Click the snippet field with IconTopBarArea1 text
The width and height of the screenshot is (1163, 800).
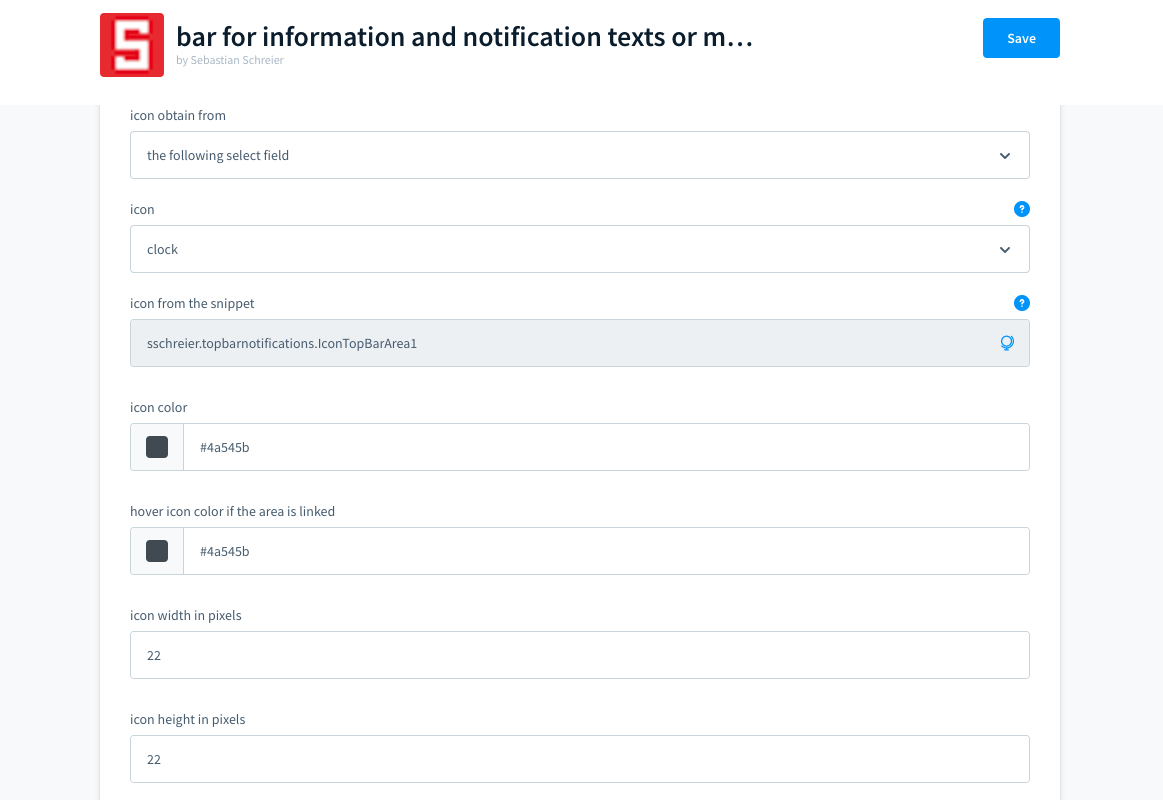(x=560, y=343)
